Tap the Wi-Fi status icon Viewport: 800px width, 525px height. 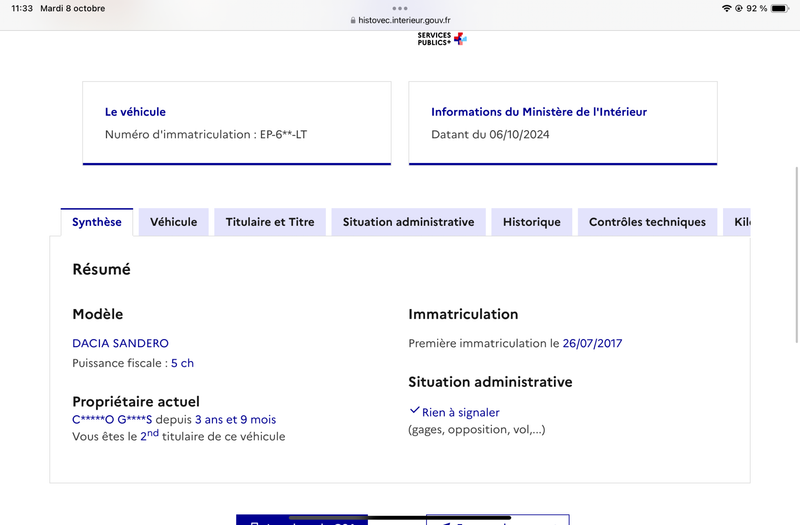pyautogui.click(x=726, y=8)
